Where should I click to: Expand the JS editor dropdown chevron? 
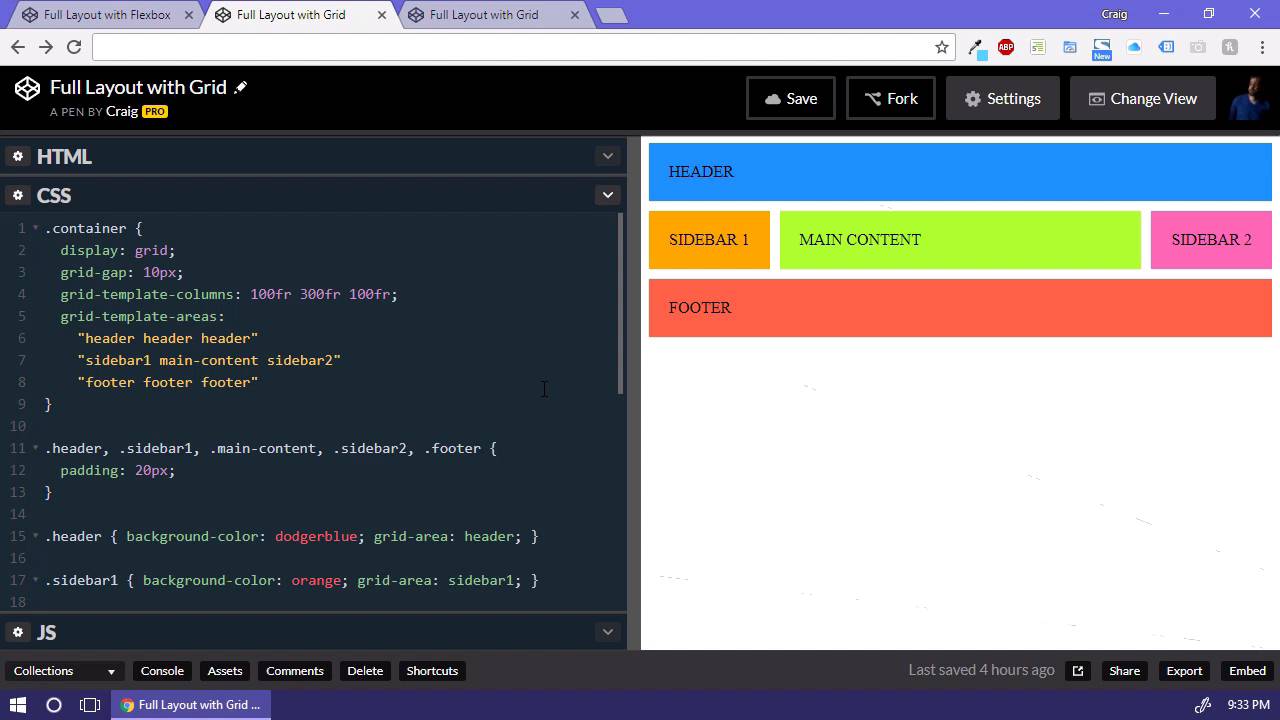click(x=607, y=632)
